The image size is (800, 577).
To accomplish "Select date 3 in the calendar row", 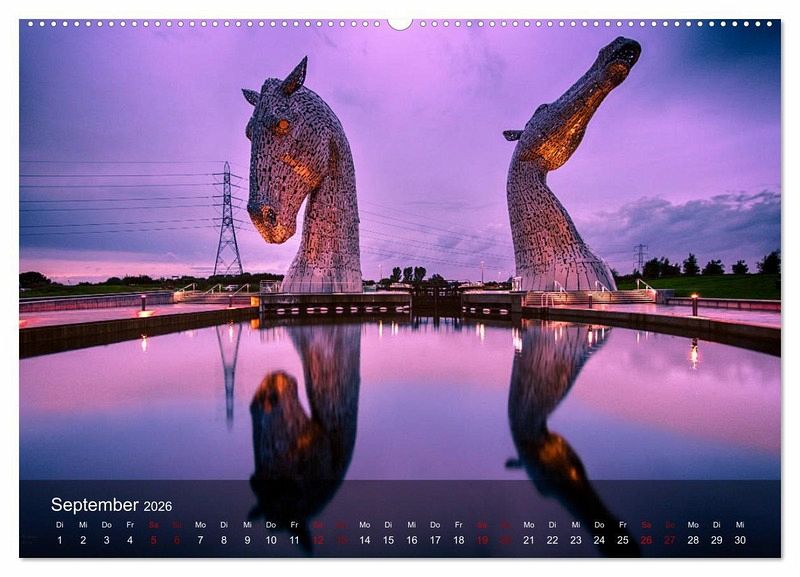I will [107, 540].
